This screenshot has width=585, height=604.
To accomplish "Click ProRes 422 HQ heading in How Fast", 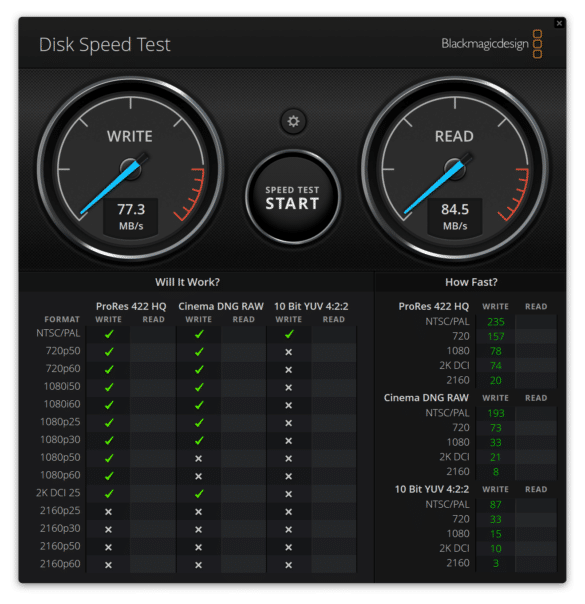I will click(434, 306).
